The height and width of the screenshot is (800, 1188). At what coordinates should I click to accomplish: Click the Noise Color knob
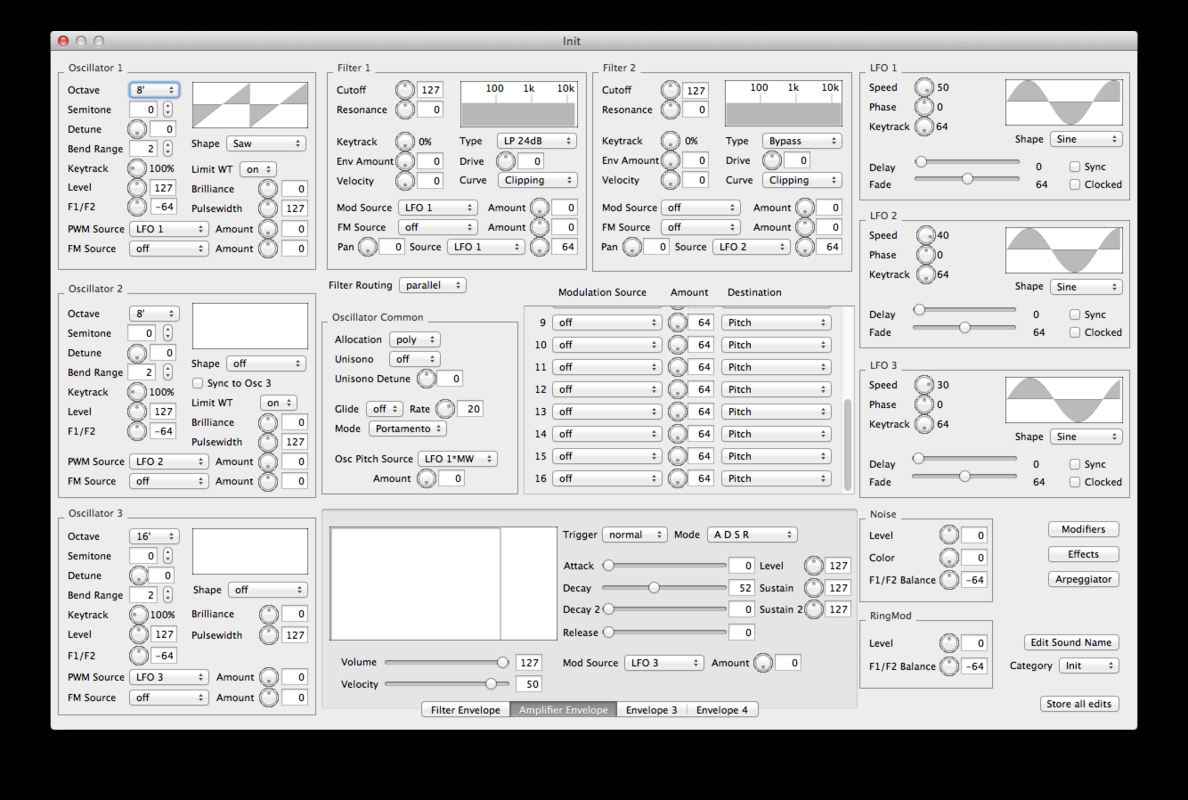[x=949, y=558]
